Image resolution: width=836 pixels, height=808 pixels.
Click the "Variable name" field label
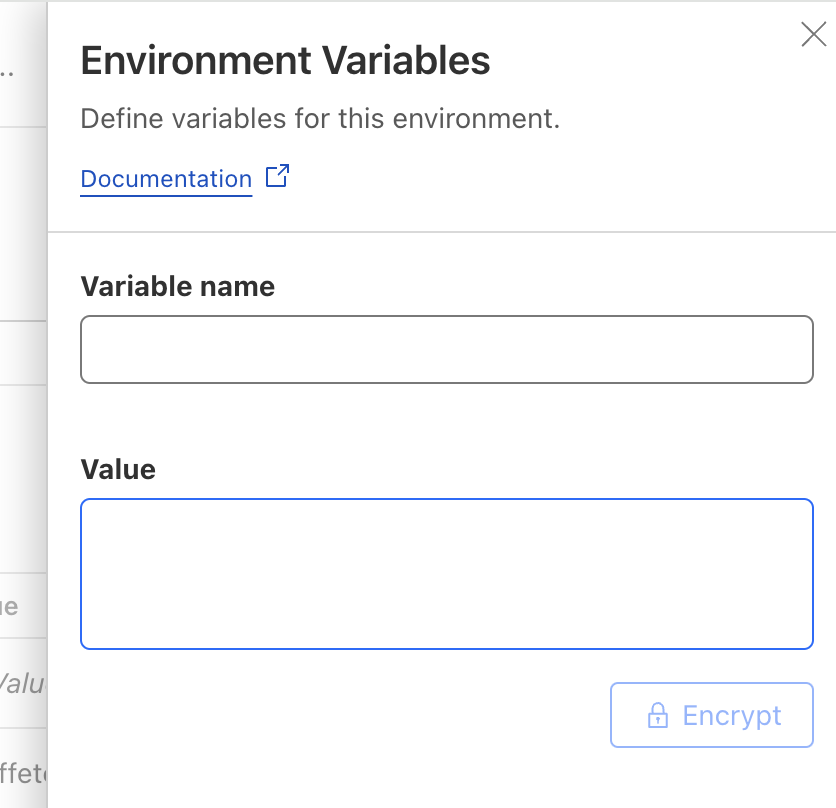coord(177,287)
